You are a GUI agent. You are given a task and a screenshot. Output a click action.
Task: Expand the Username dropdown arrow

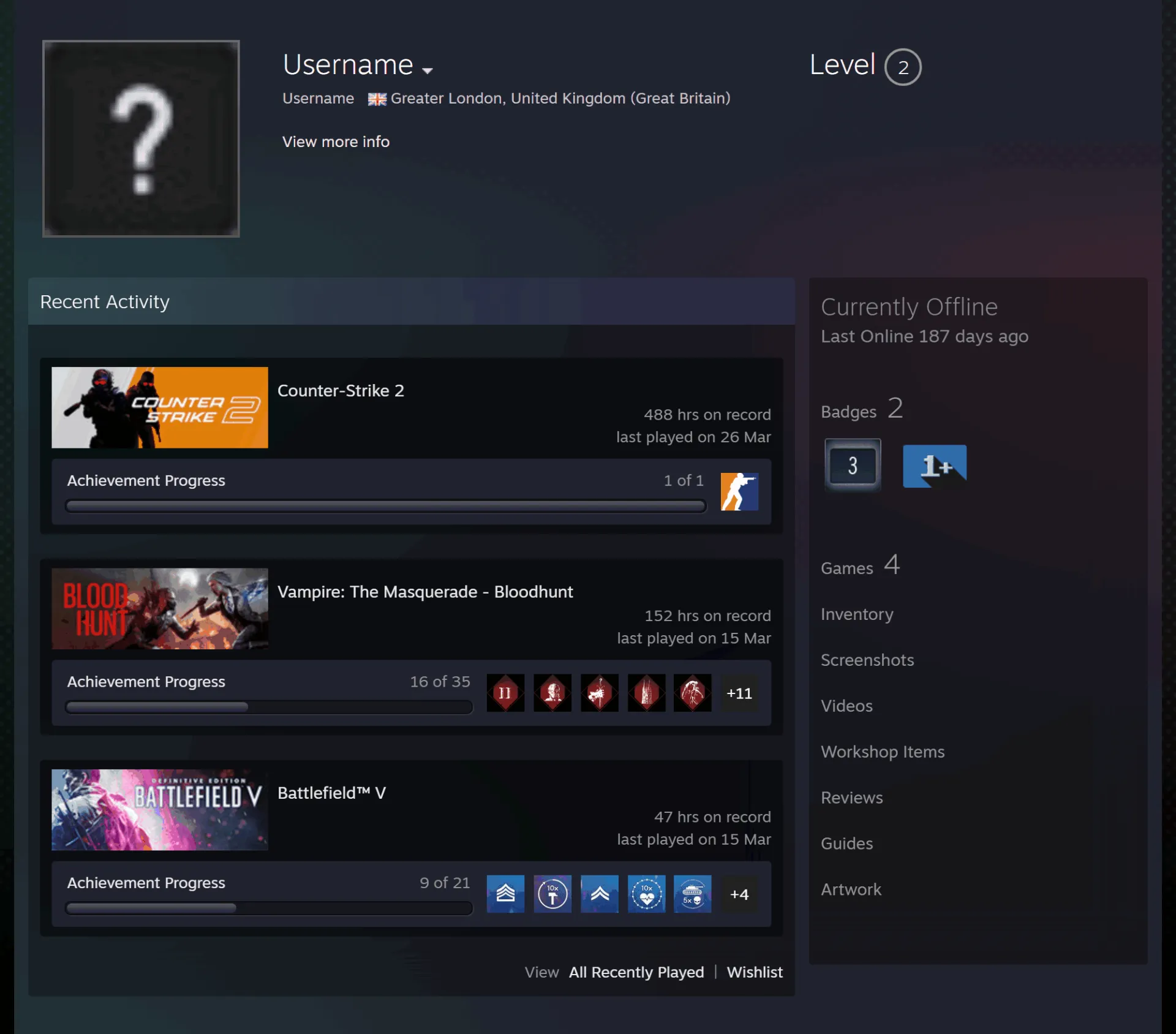pos(428,70)
